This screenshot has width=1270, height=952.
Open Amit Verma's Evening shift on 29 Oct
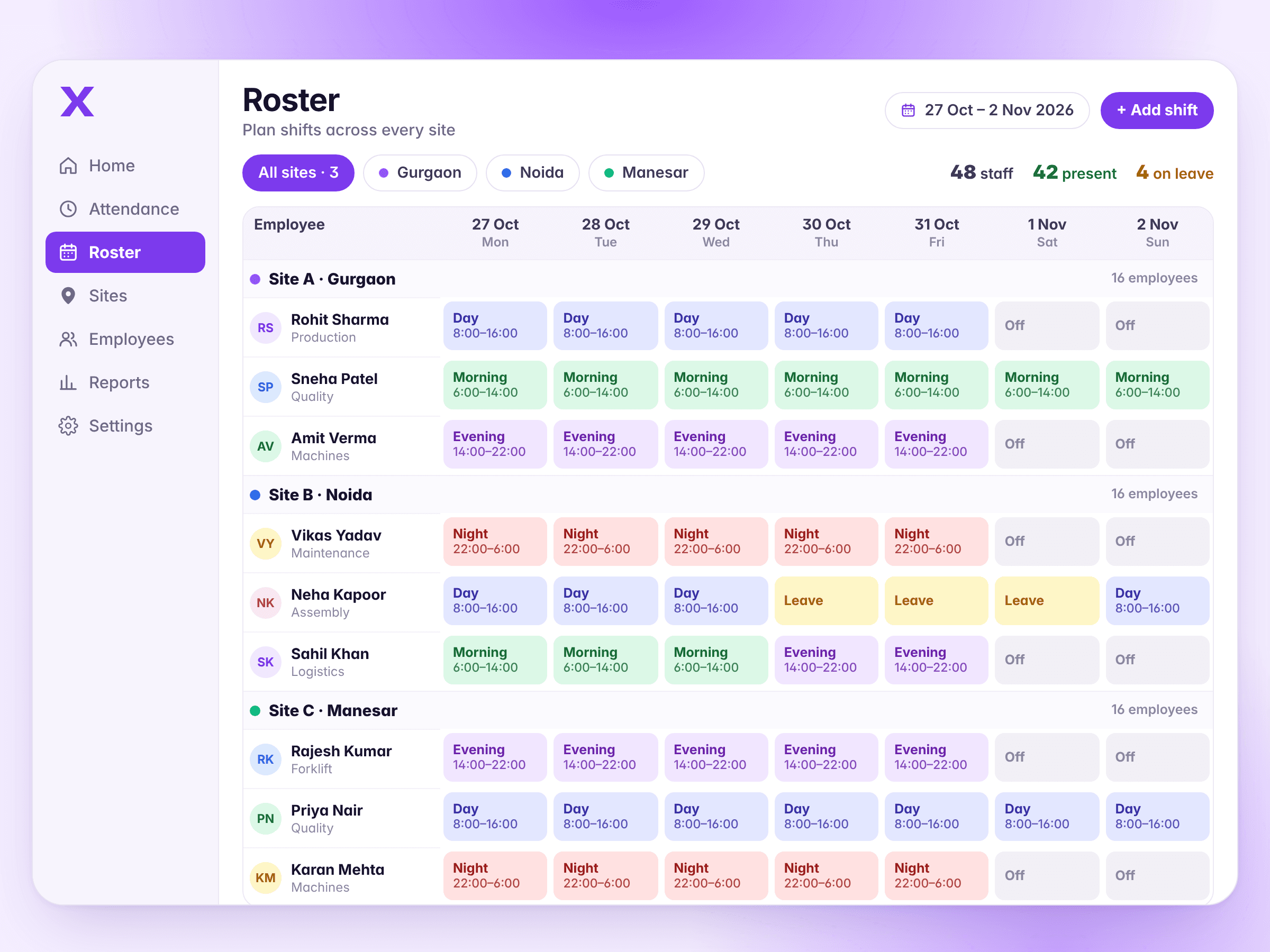click(715, 444)
